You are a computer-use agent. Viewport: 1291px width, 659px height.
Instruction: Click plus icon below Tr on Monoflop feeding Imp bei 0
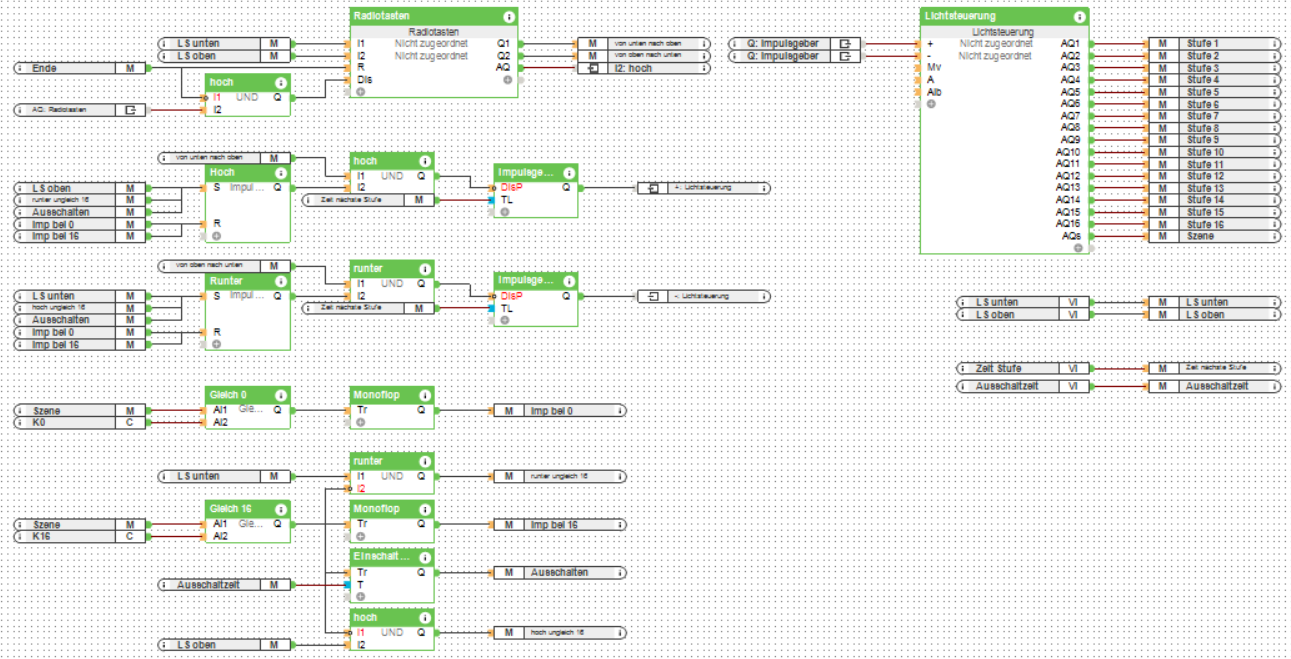(x=361, y=422)
